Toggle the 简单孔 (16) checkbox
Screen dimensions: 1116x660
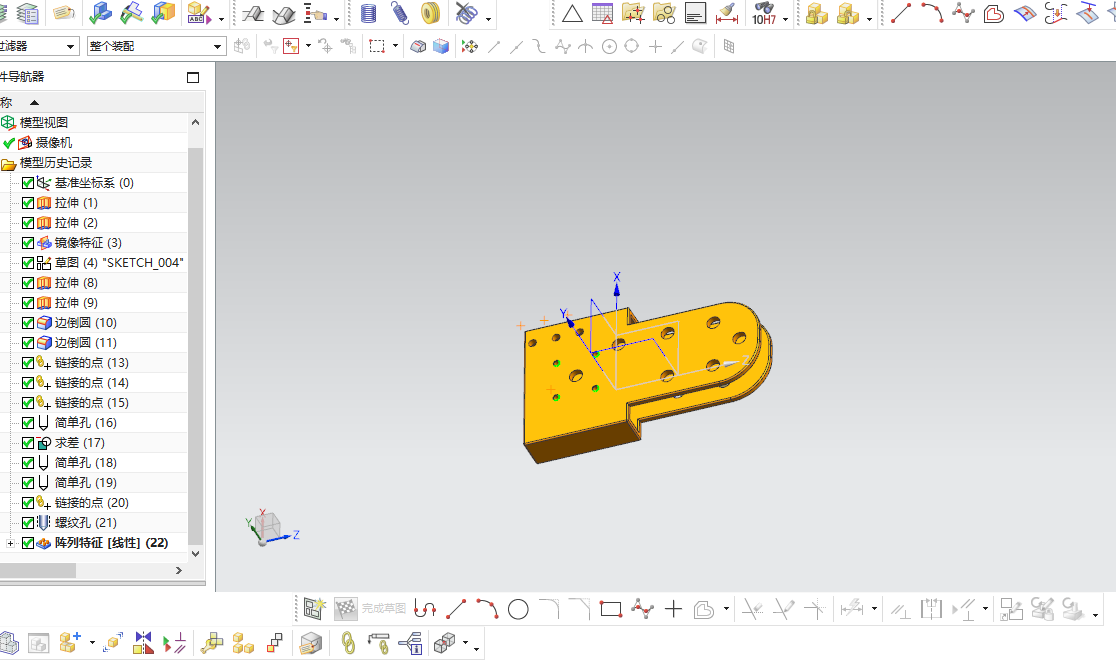point(28,423)
